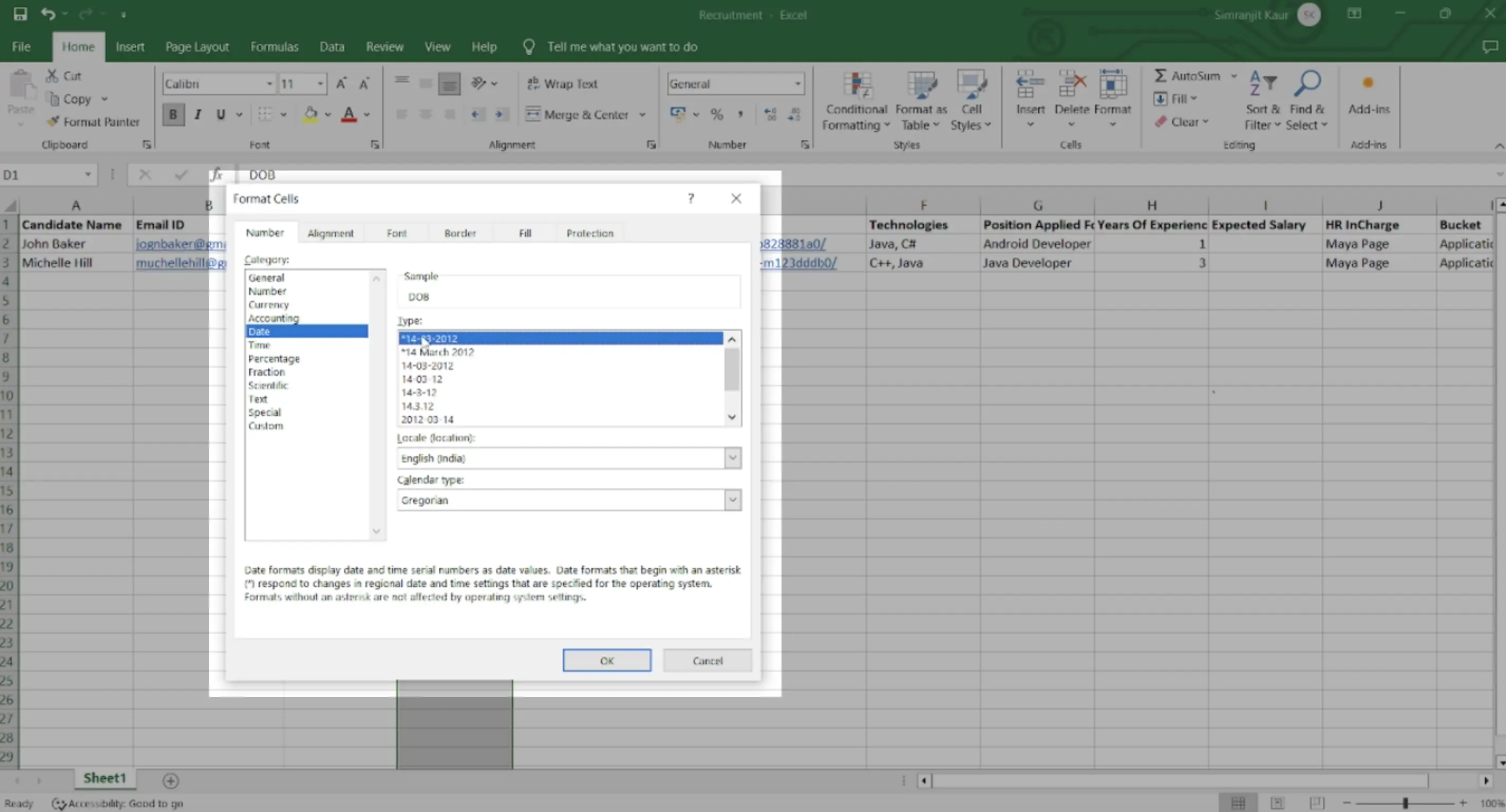This screenshot has width=1506, height=812.
Task: Click the Copy icon in Clipboard group
Action: pyautogui.click(x=54, y=99)
